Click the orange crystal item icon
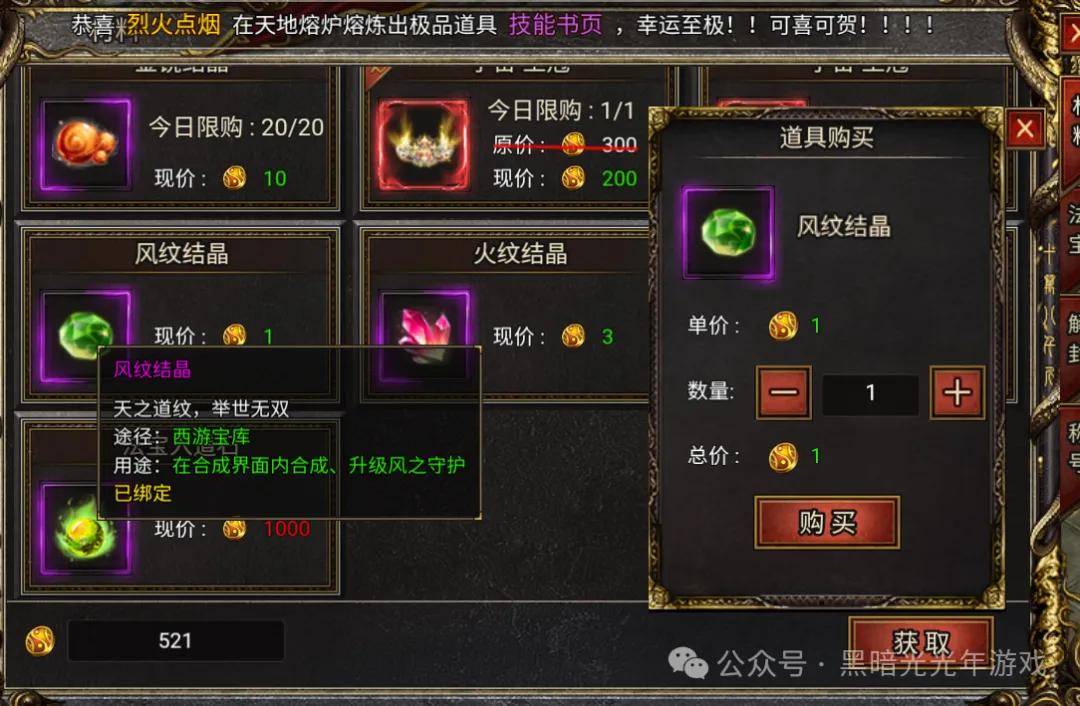 point(85,144)
